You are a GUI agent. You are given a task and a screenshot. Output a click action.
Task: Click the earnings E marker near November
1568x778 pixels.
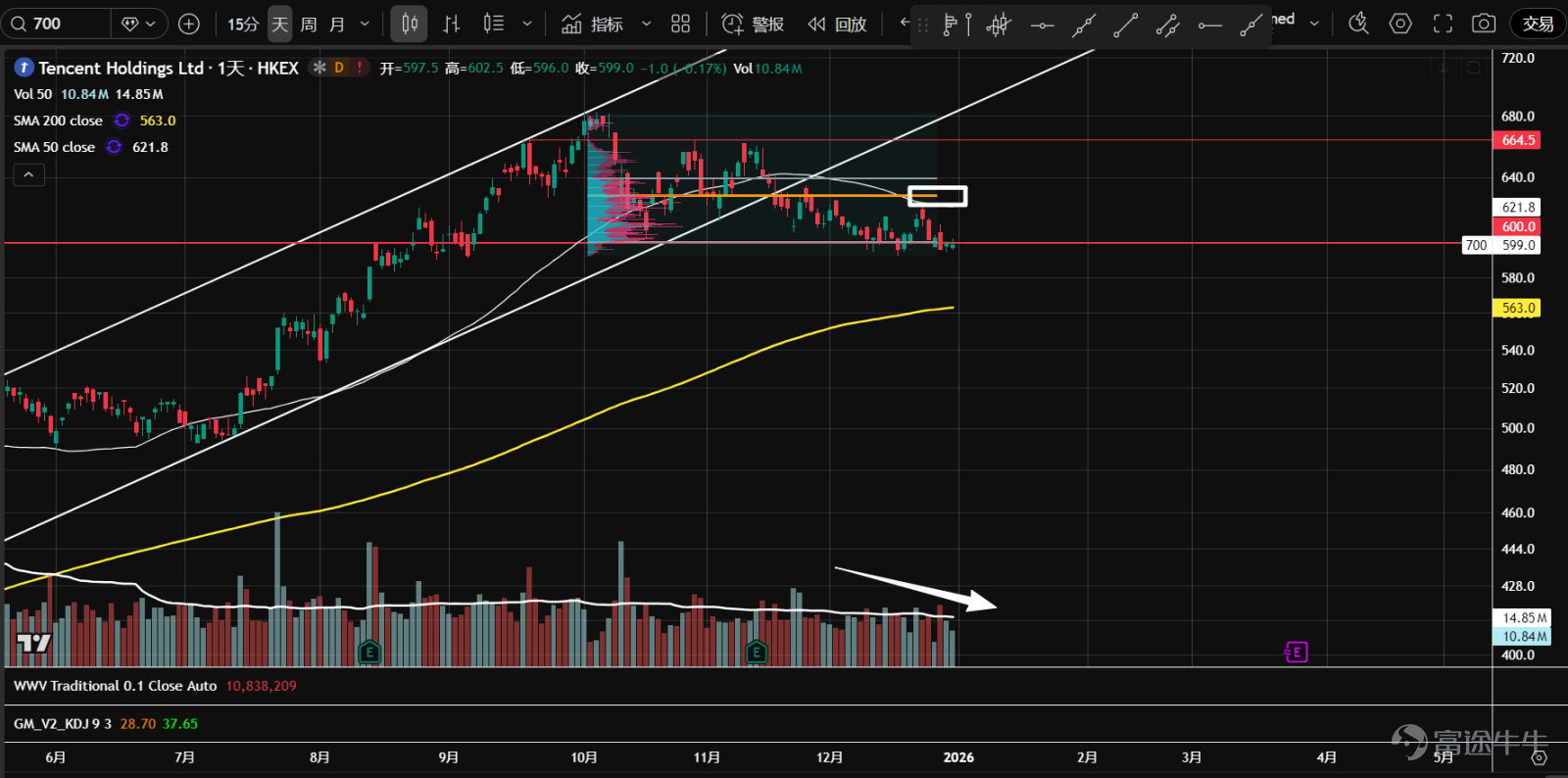(756, 652)
